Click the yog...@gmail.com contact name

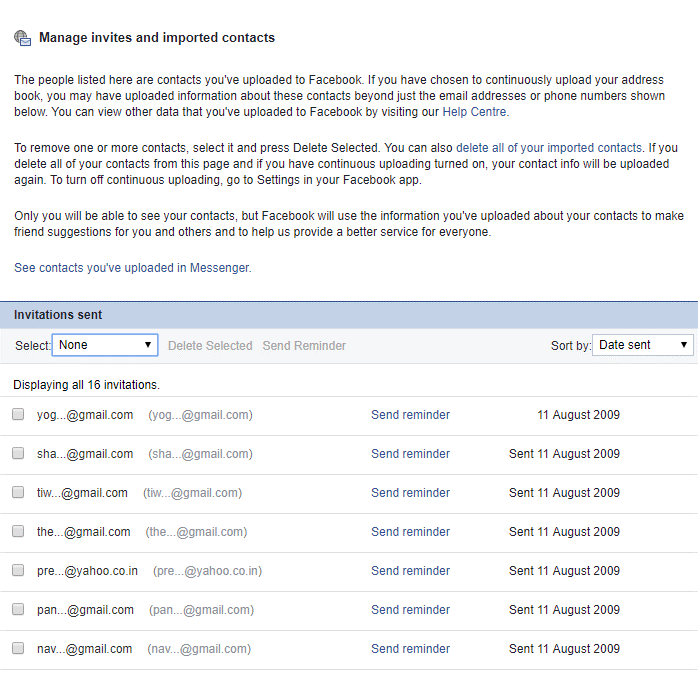pyautogui.click(x=85, y=415)
